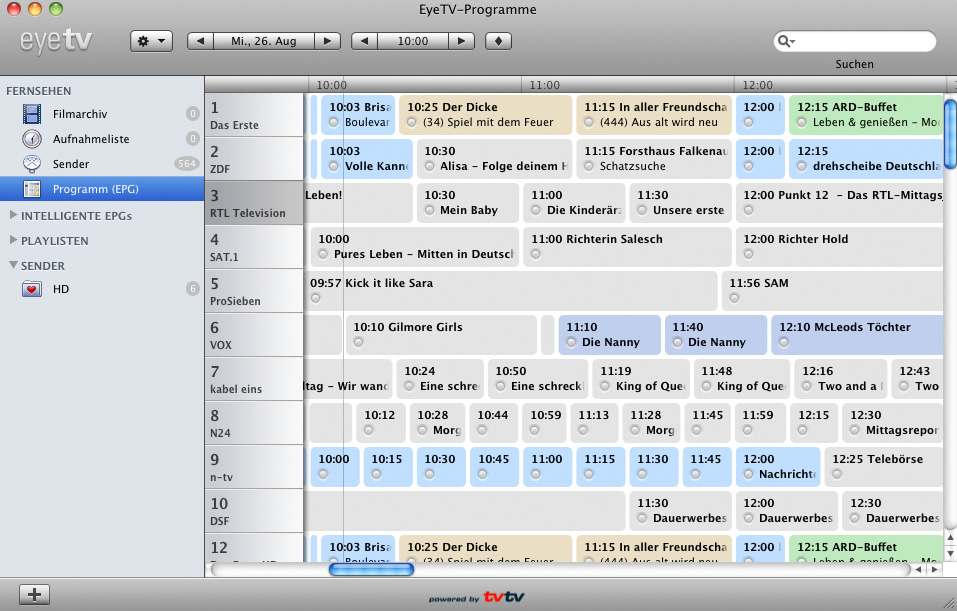Select HD channel list

[x=102, y=289]
